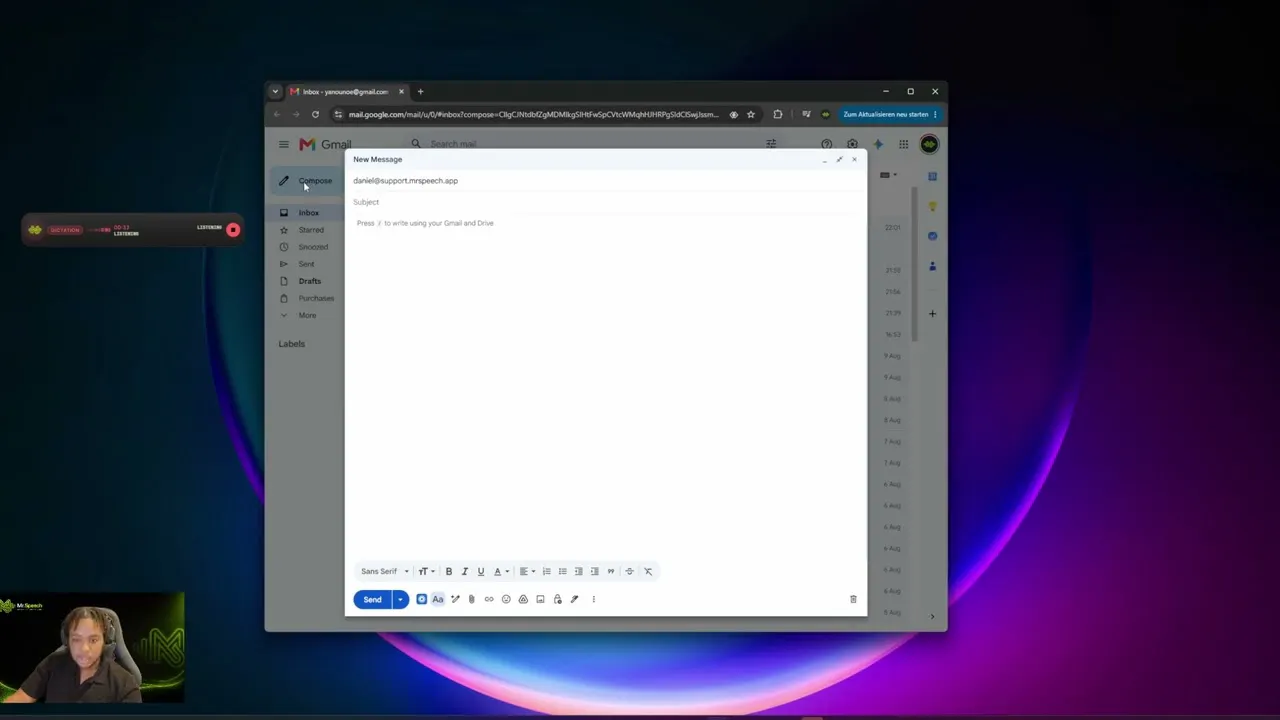Click Zum Aktualisieren neu starten button

pyautogui.click(x=889, y=114)
